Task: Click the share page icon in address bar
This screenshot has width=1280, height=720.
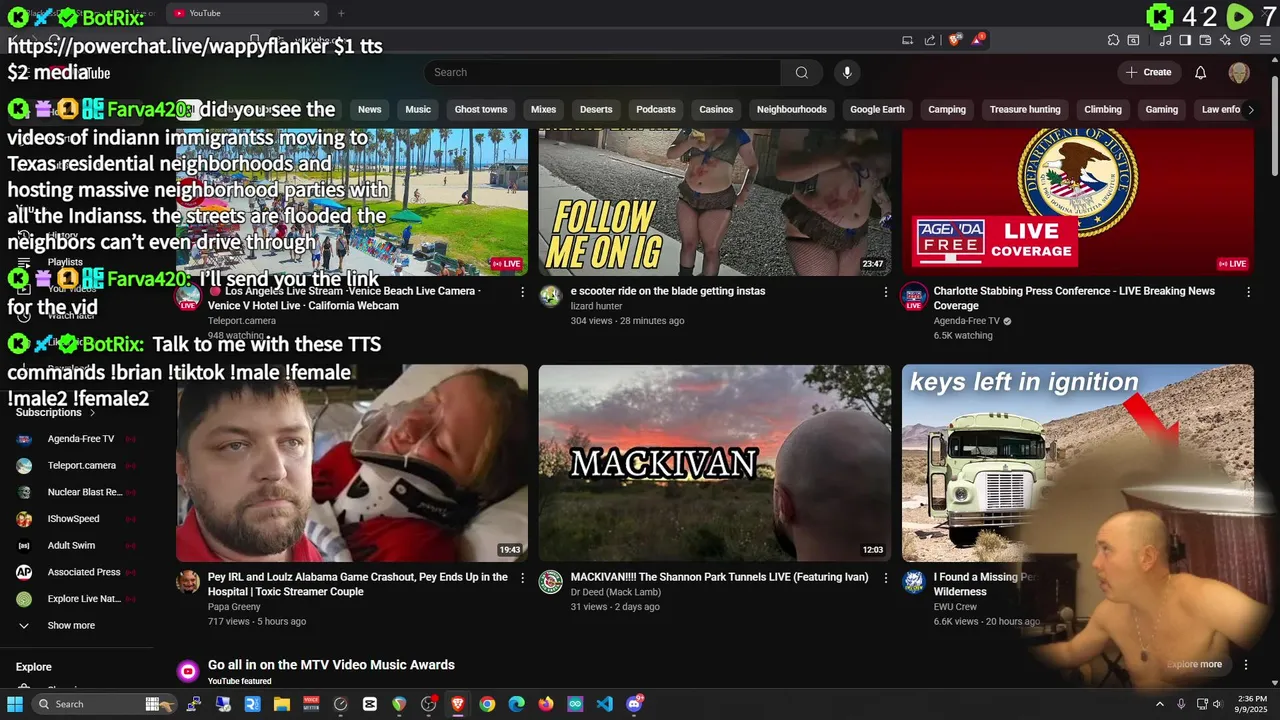Action: [x=930, y=40]
